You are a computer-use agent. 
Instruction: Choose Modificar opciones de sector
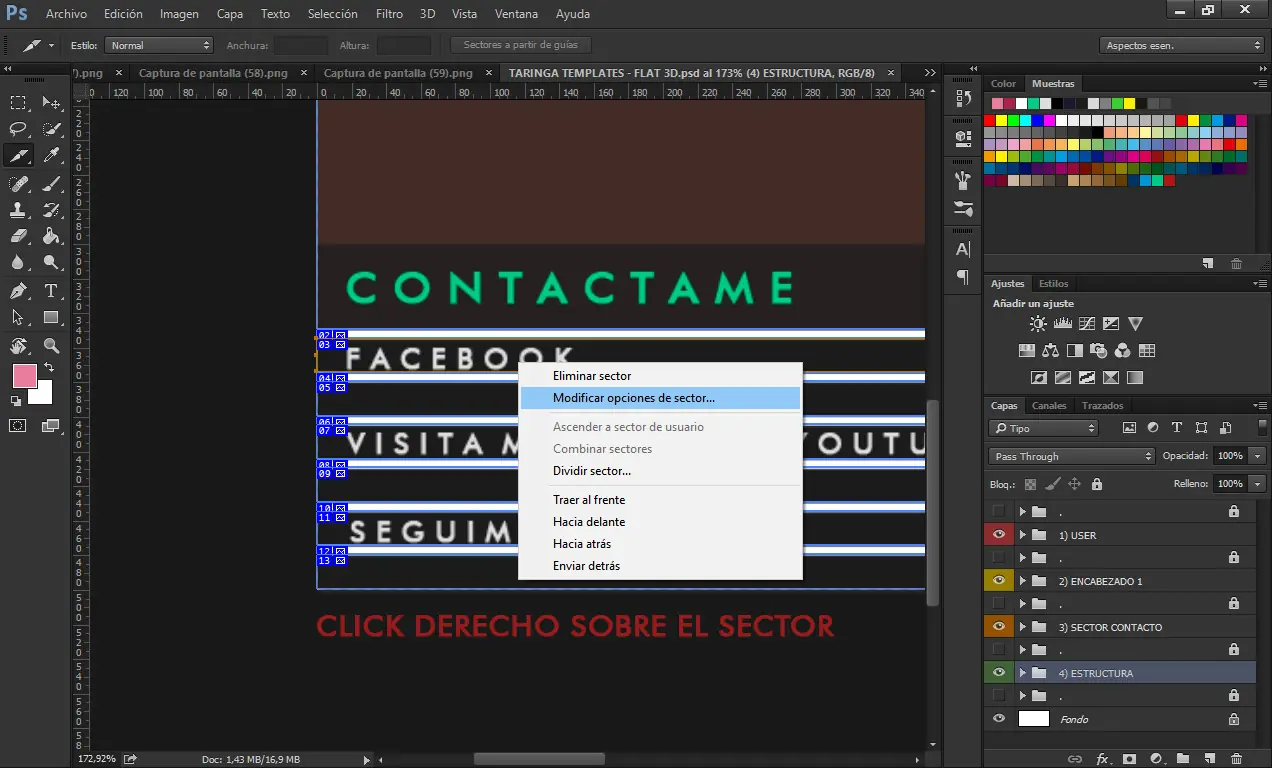[x=660, y=398]
